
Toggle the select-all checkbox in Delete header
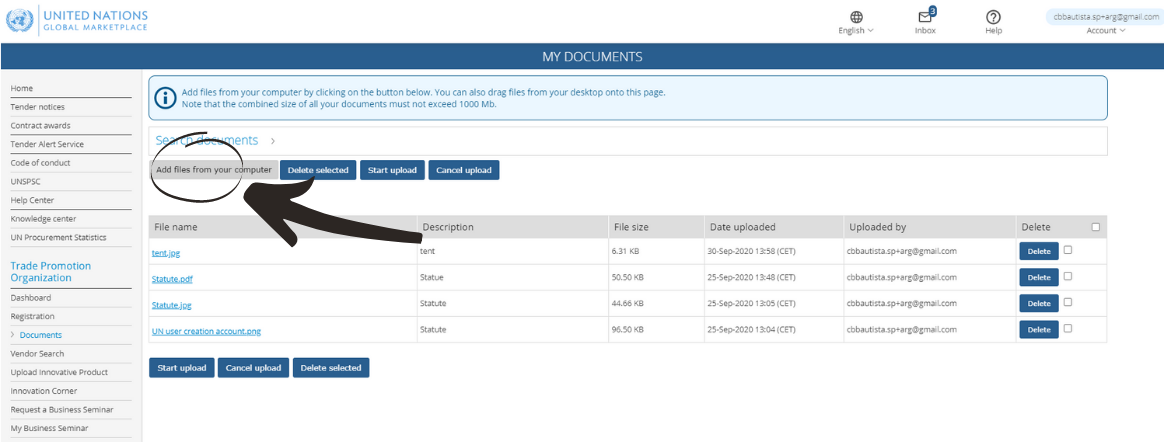coord(1096,227)
